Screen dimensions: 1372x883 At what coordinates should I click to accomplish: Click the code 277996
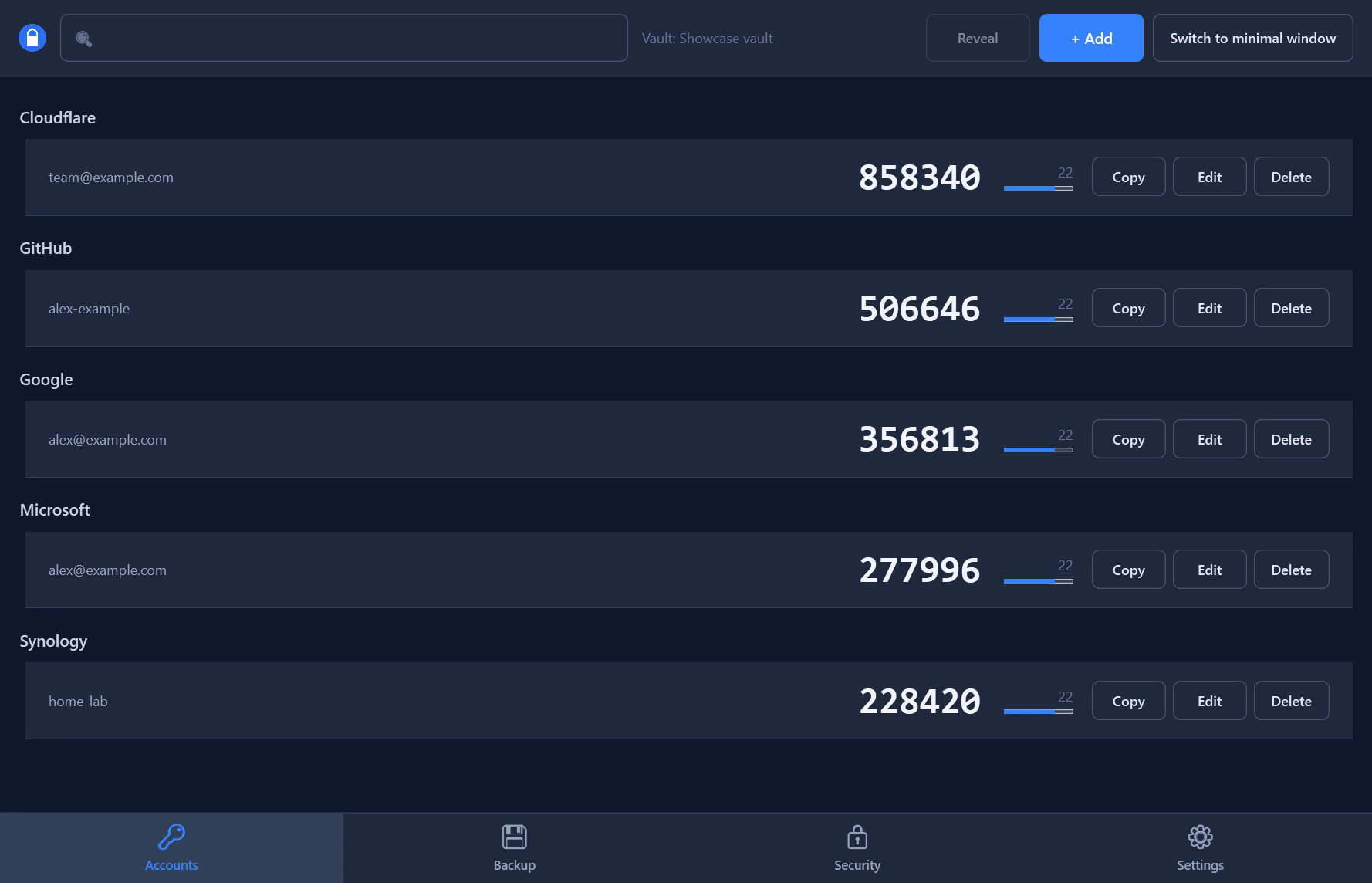tap(920, 570)
